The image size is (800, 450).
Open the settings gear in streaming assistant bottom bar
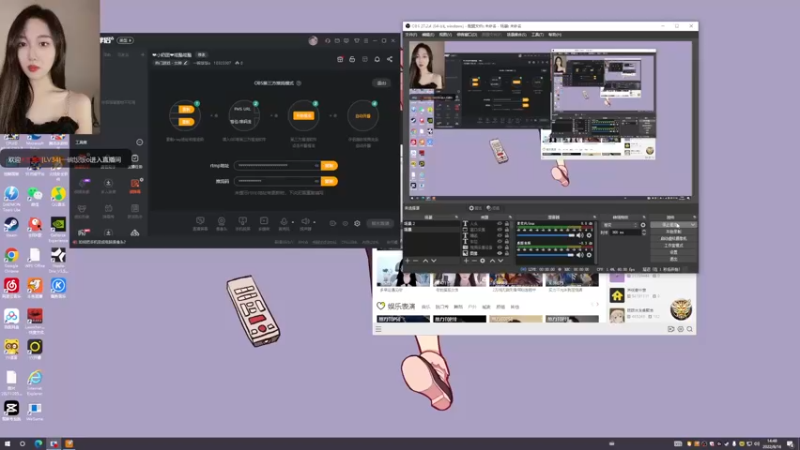[357, 223]
